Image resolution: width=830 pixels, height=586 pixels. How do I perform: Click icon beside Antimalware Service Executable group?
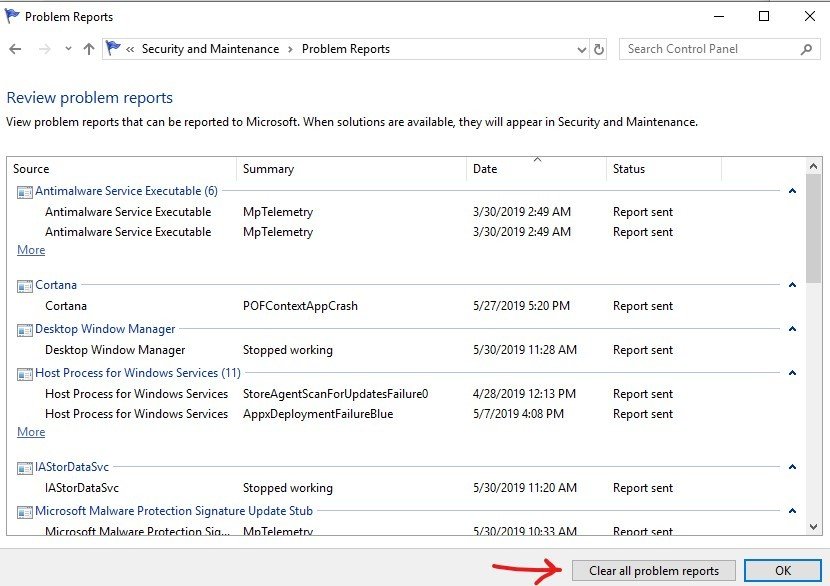24,192
